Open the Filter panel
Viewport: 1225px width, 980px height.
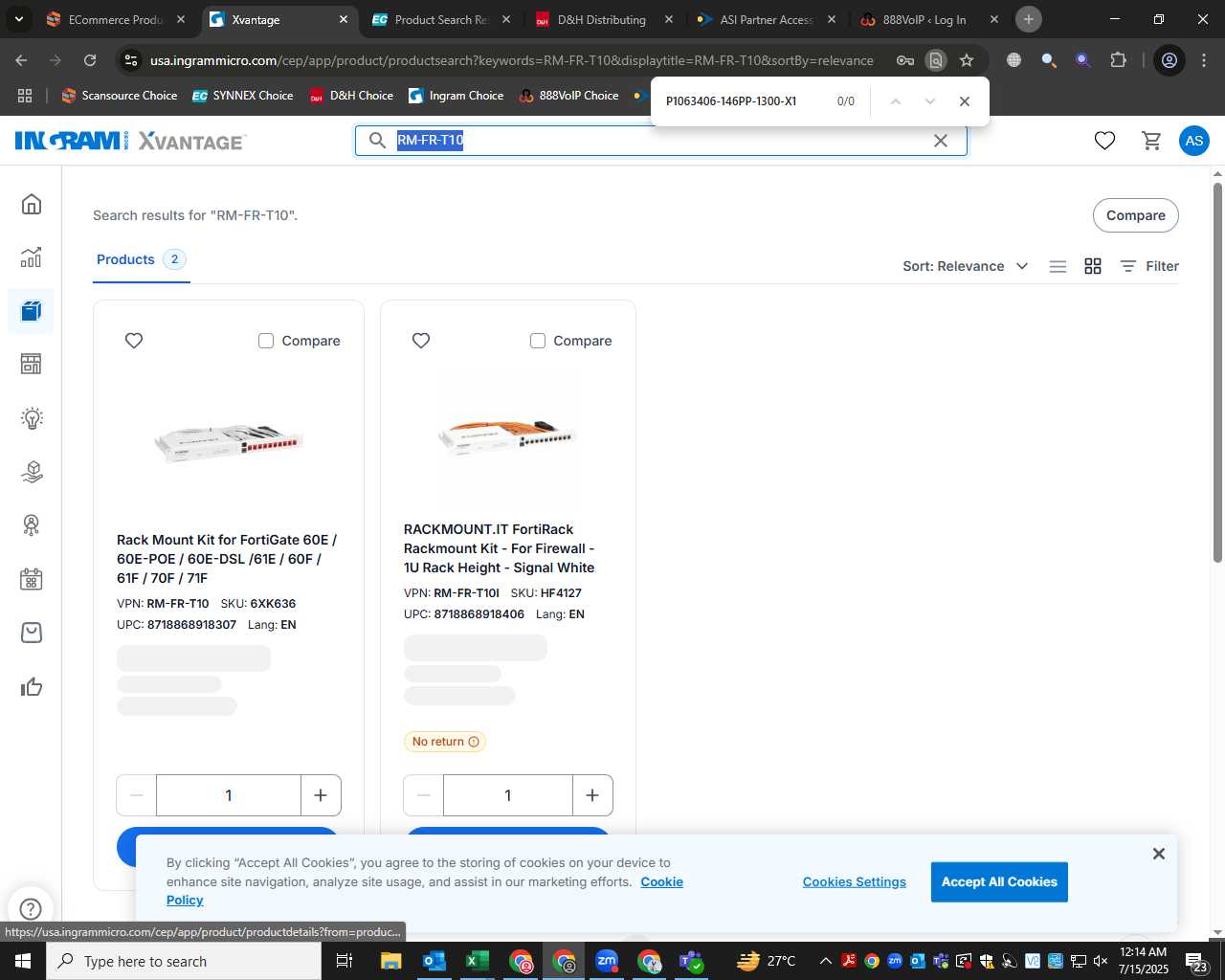[x=1149, y=266]
